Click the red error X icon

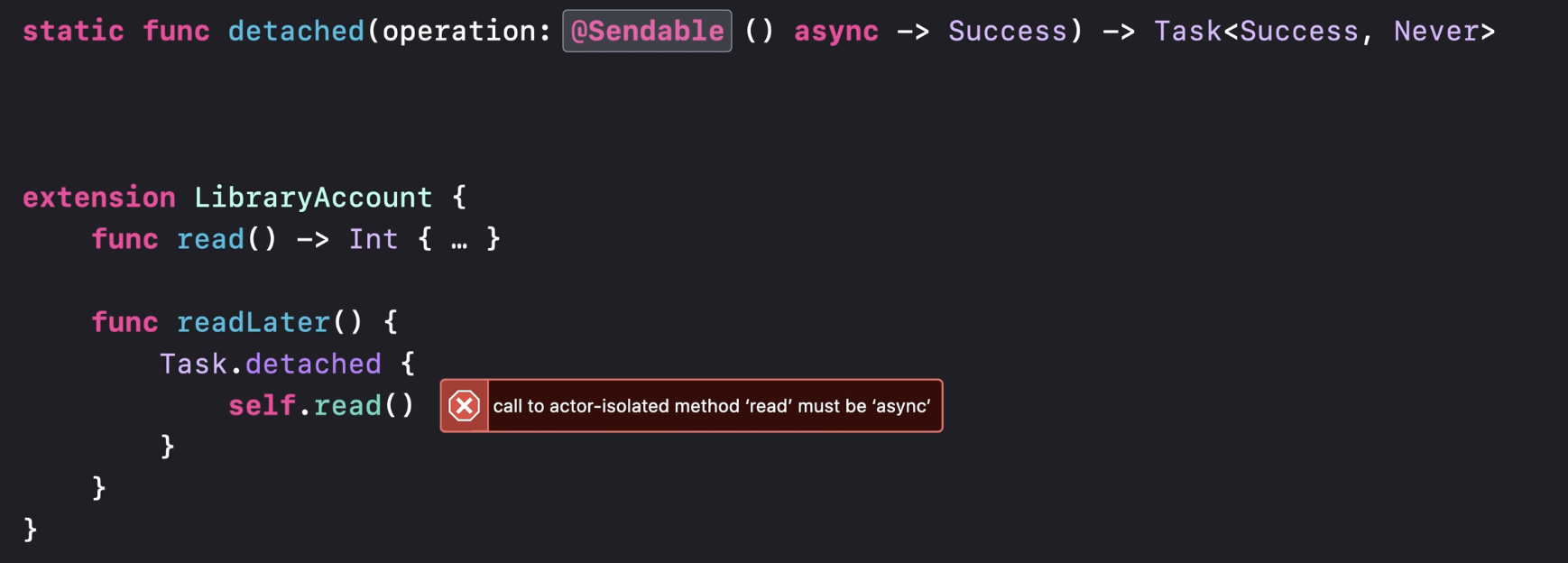(464, 406)
